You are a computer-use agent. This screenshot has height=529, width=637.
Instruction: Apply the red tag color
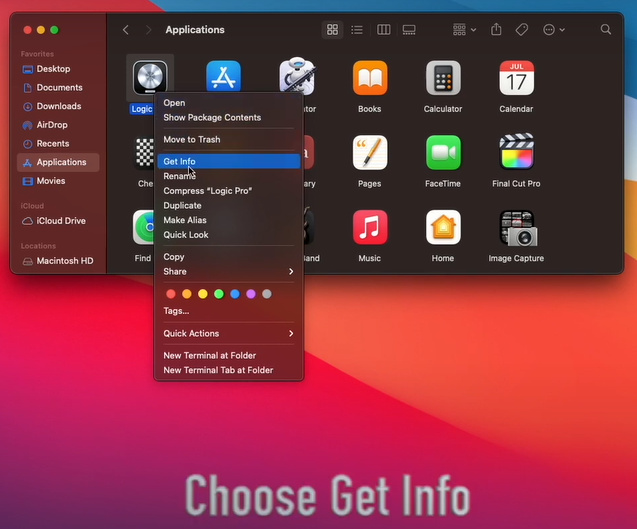click(x=171, y=294)
